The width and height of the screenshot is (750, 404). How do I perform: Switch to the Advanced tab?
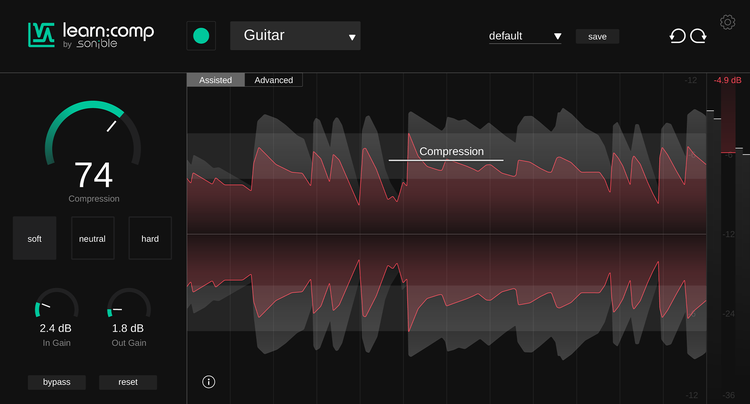[x=274, y=80]
